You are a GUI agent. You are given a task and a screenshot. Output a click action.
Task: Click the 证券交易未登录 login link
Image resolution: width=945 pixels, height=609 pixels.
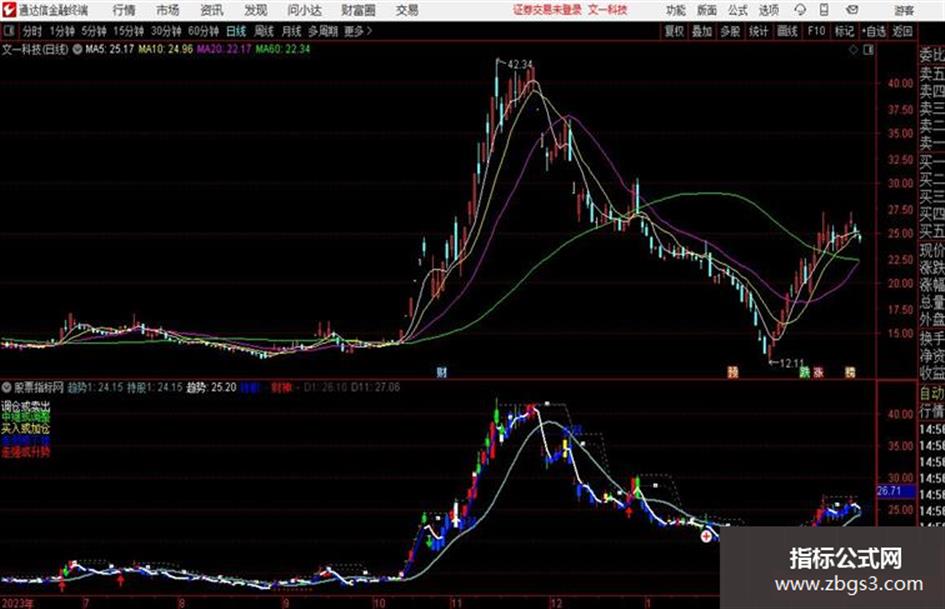[x=547, y=10]
